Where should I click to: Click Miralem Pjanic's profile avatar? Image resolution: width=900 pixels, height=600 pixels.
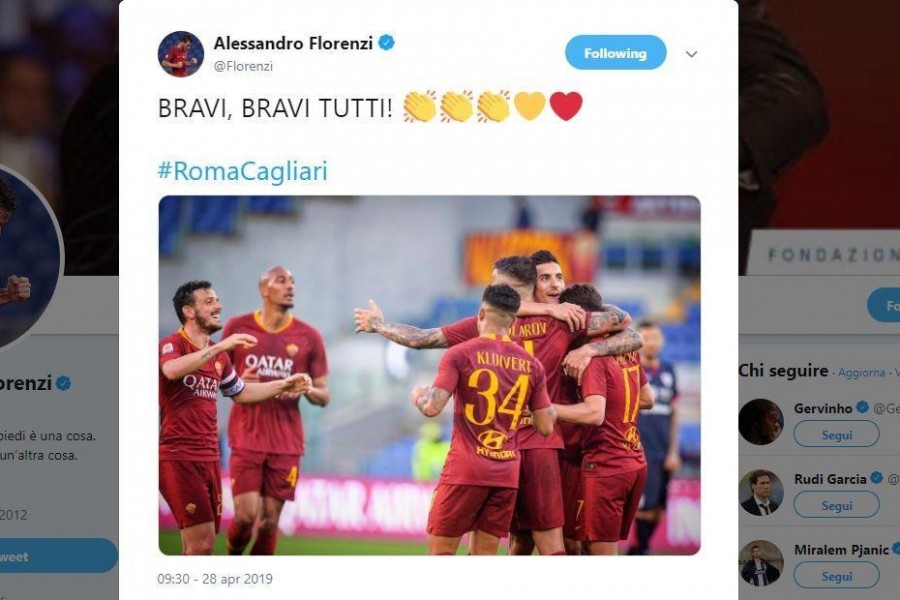(761, 563)
